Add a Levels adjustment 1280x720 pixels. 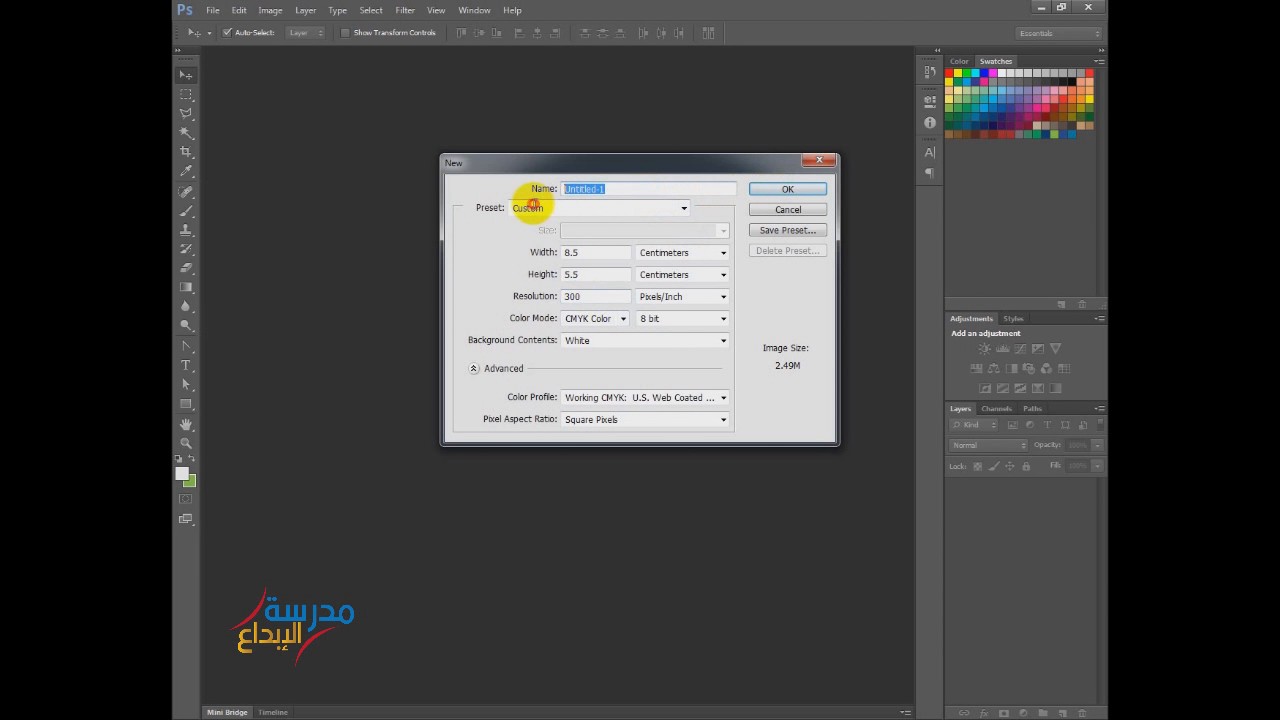(x=1003, y=349)
